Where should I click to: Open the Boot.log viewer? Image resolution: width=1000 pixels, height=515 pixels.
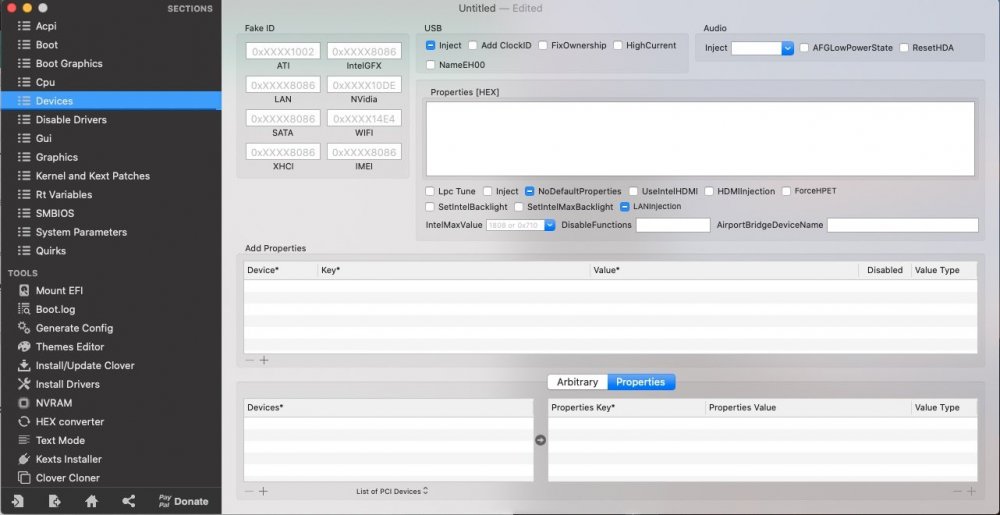(x=55, y=309)
